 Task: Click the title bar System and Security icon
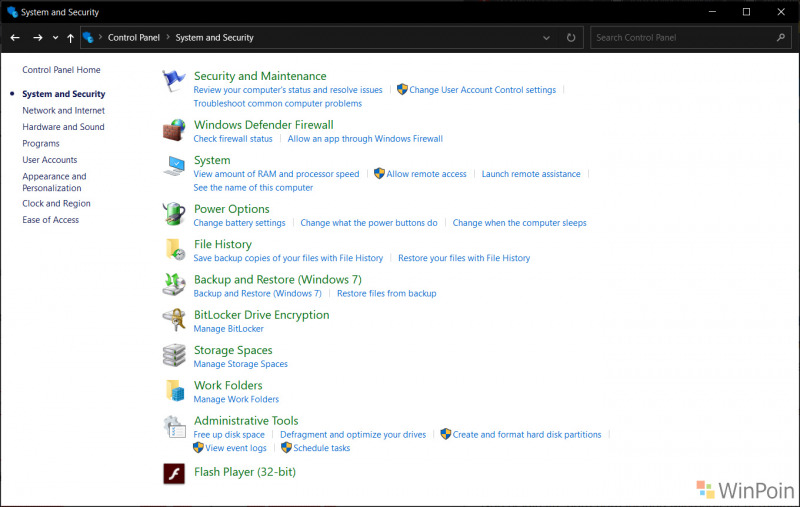(12, 12)
